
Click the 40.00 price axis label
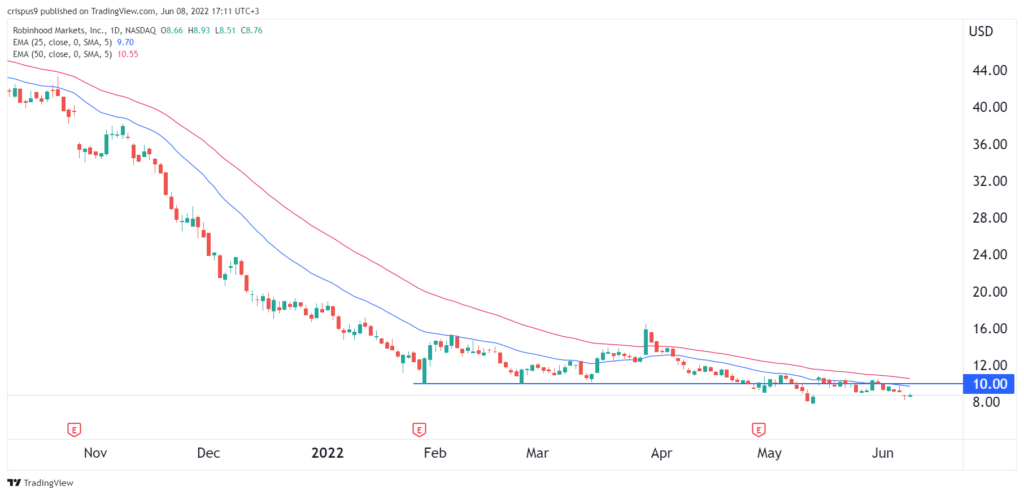point(991,107)
